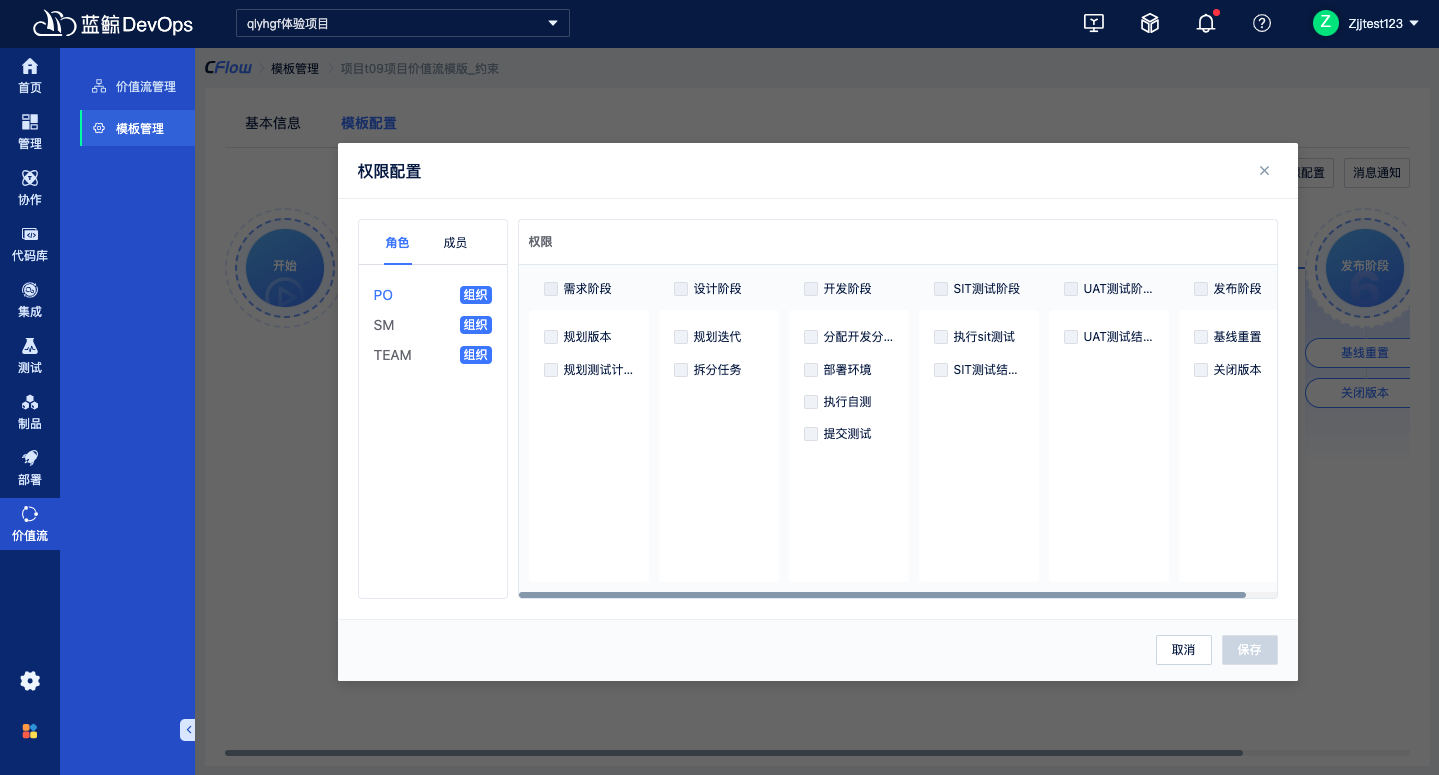Enable the 拆分任务 permission checkbox
Screen dimensions: 1439x775
(681, 370)
